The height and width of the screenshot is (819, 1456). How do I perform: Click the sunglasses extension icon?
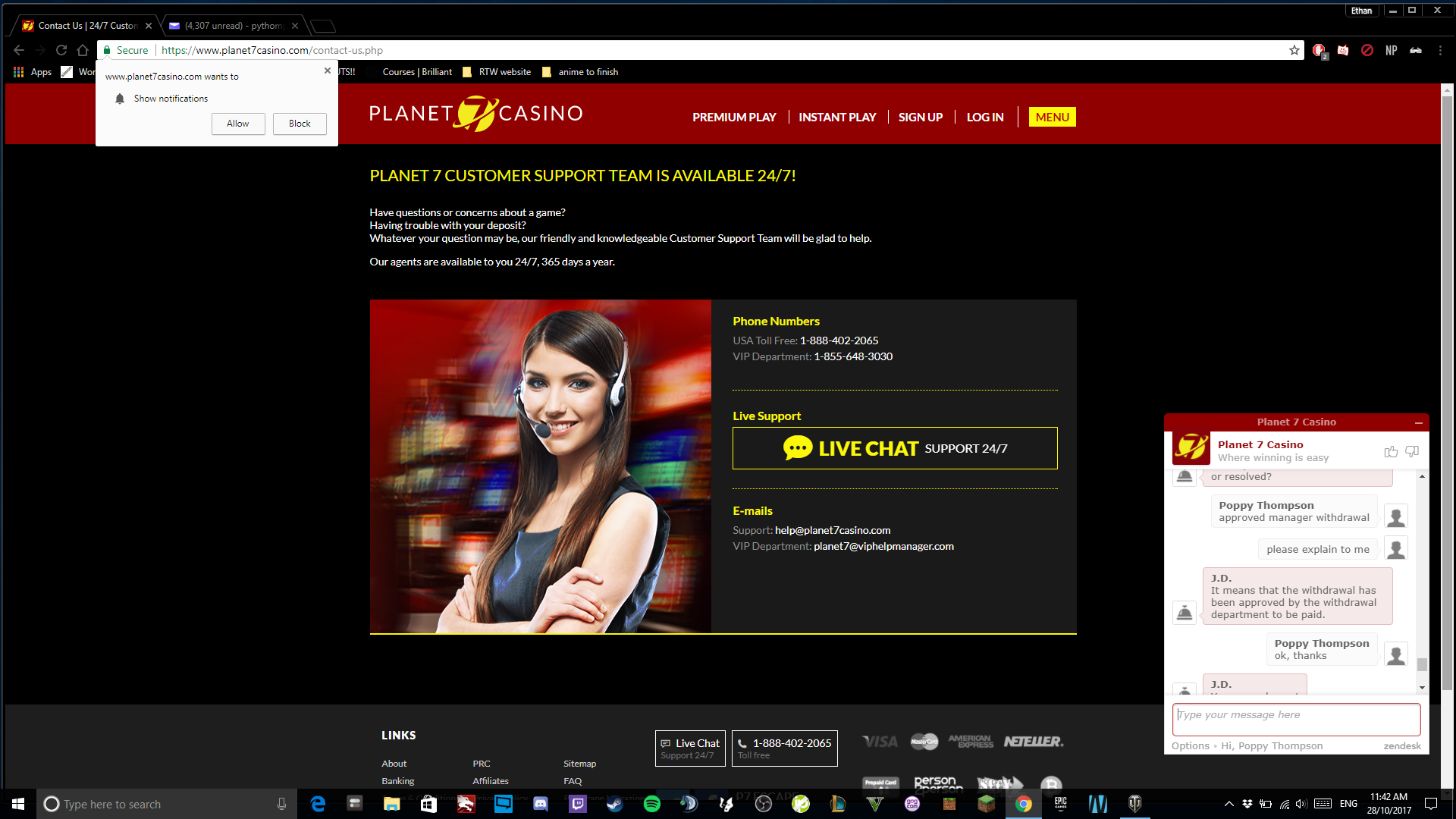tap(1416, 50)
